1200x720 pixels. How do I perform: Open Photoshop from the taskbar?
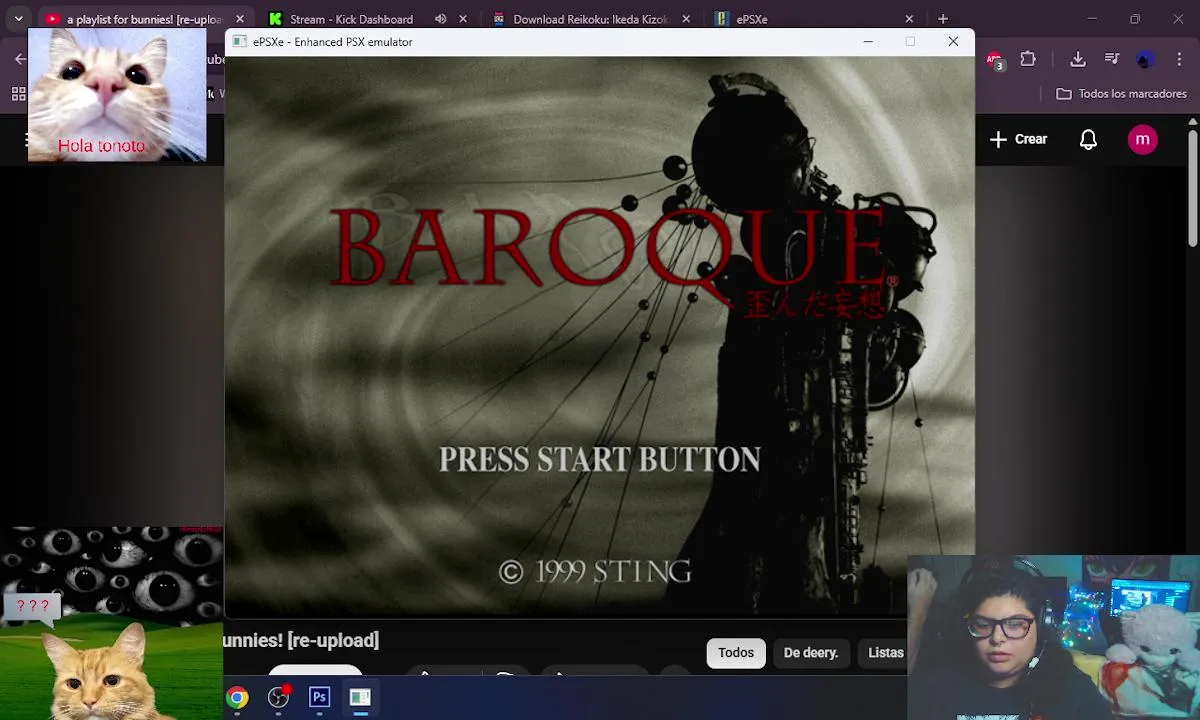coord(319,697)
